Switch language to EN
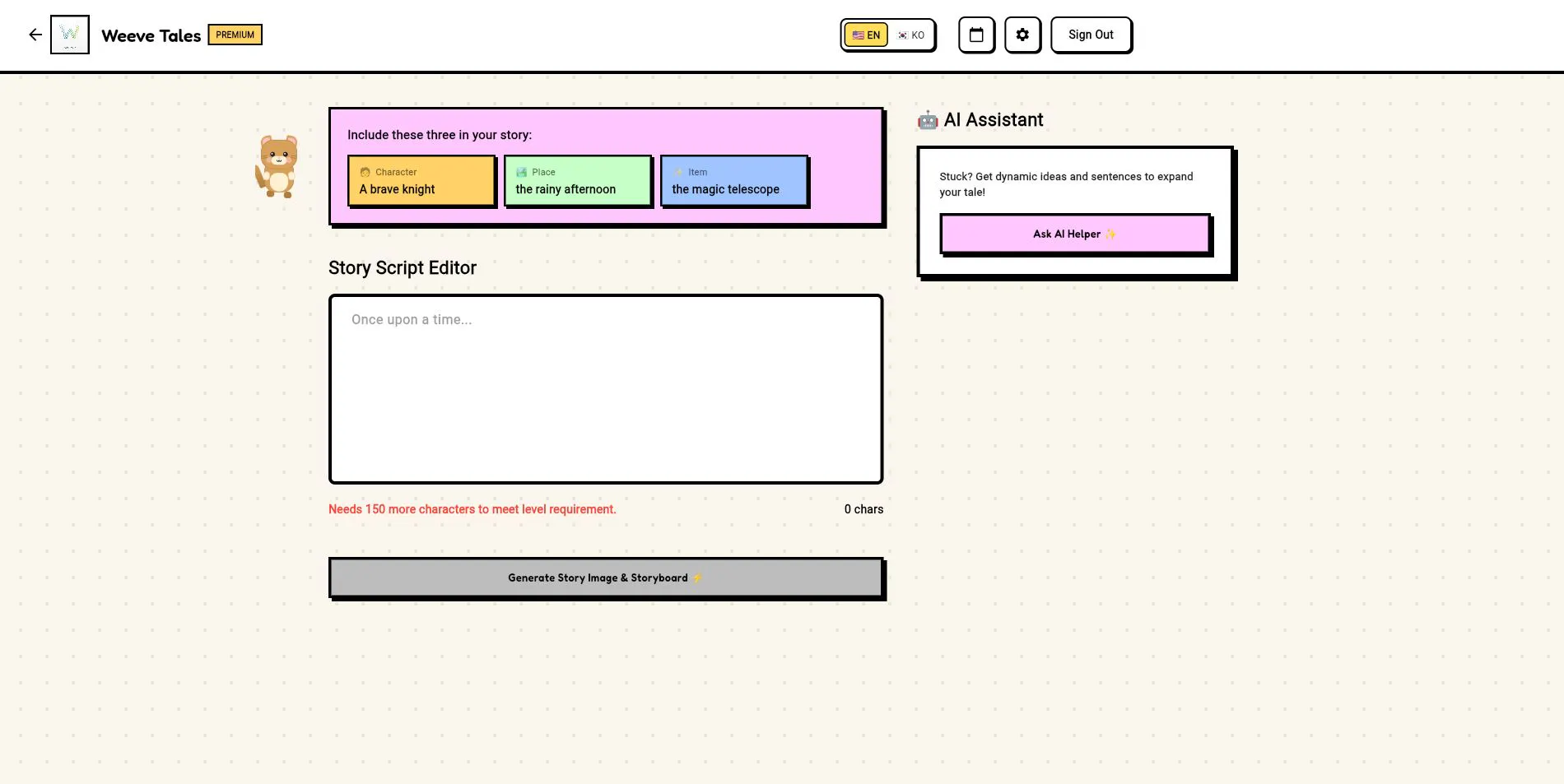Screen dimensions: 1564x784 click(x=866, y=35)
